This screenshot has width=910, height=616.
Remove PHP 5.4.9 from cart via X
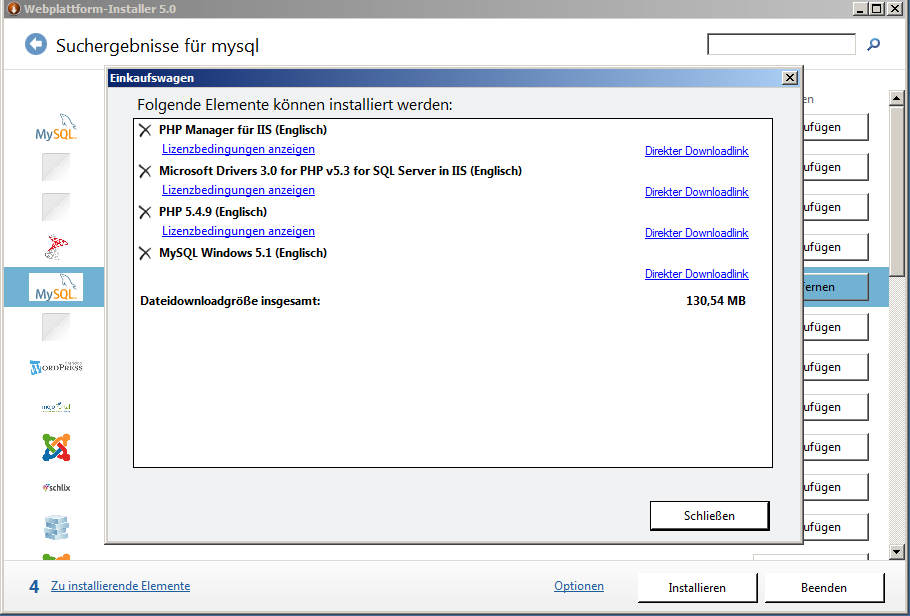click(x=145, y=212)
